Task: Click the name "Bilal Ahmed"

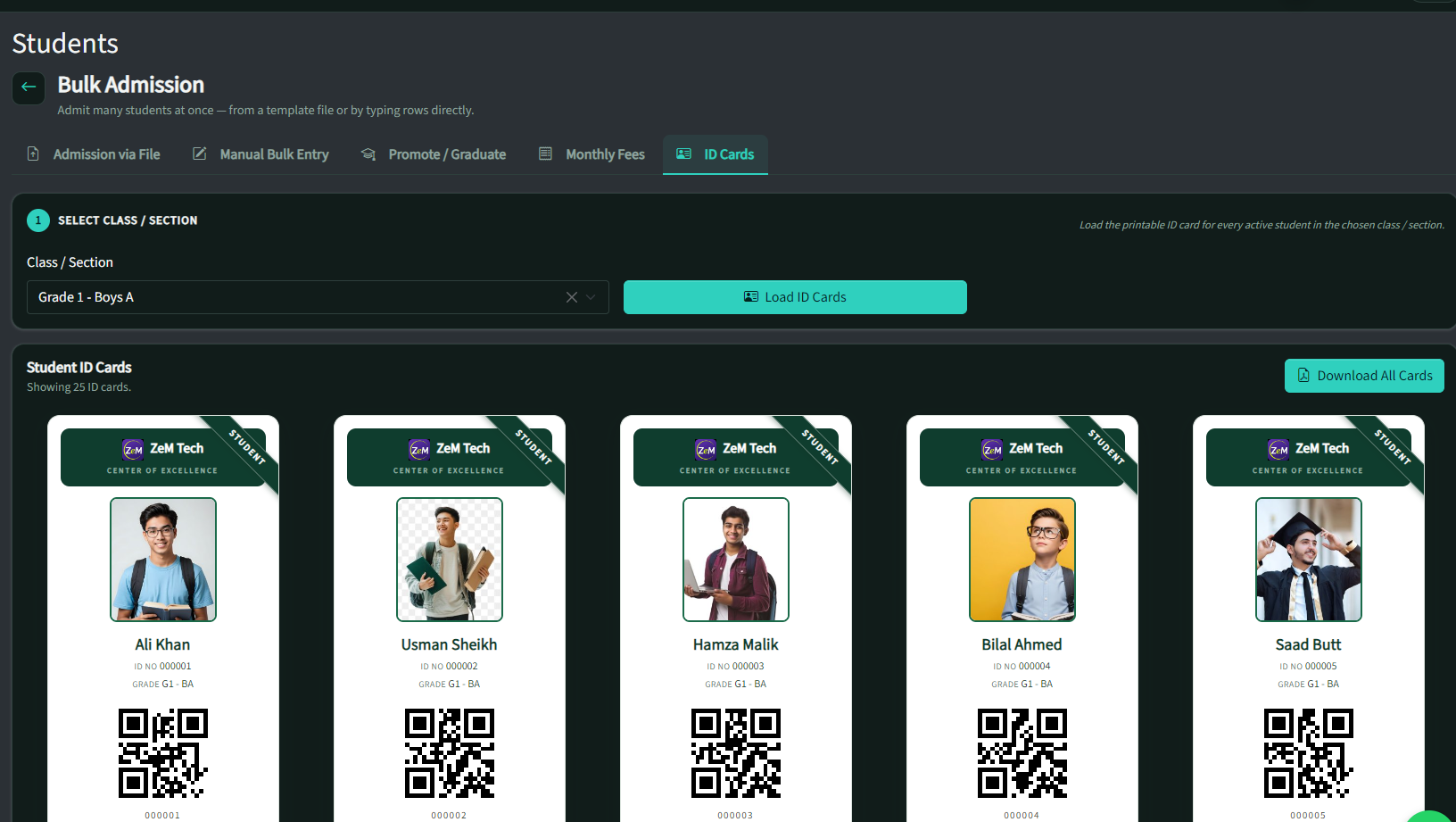Action: coord(1022,644)
